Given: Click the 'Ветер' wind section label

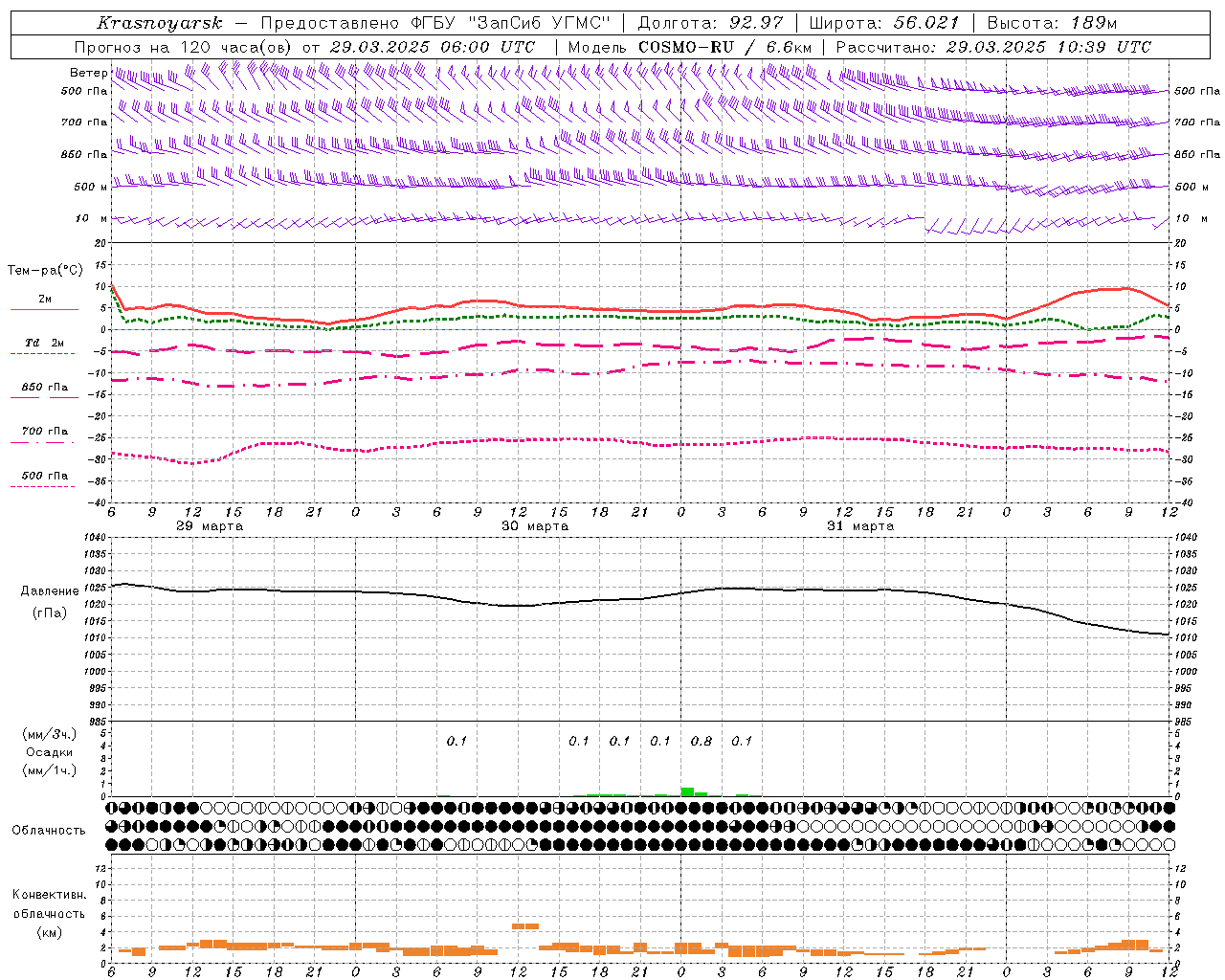Looking at the screenshot, I should tap(88, 73).
